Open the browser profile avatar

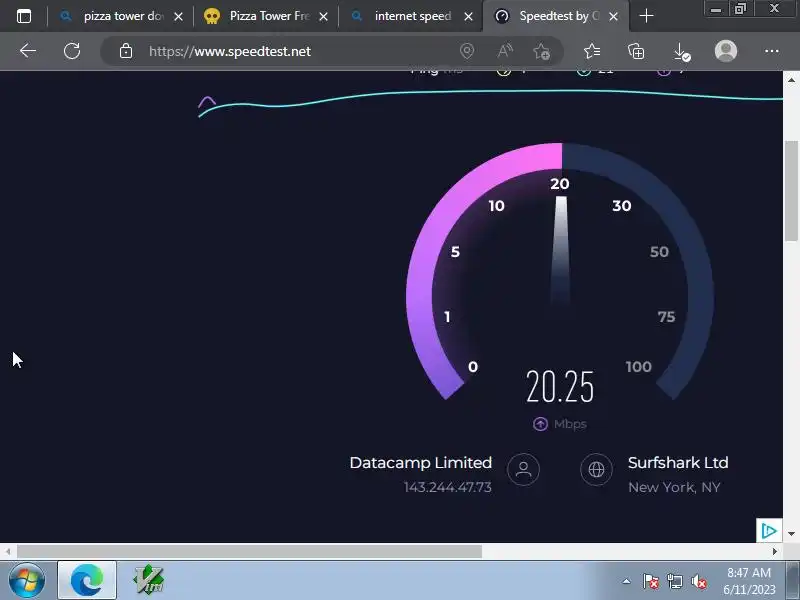point(726,51)
